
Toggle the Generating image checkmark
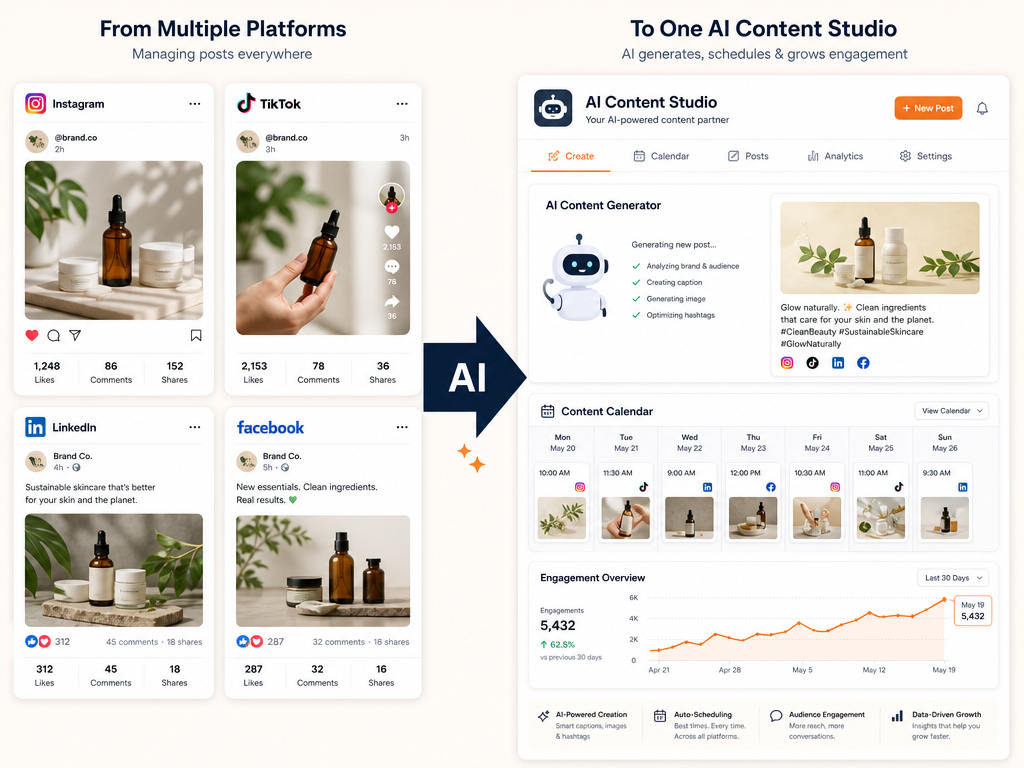tap(636, 298)
